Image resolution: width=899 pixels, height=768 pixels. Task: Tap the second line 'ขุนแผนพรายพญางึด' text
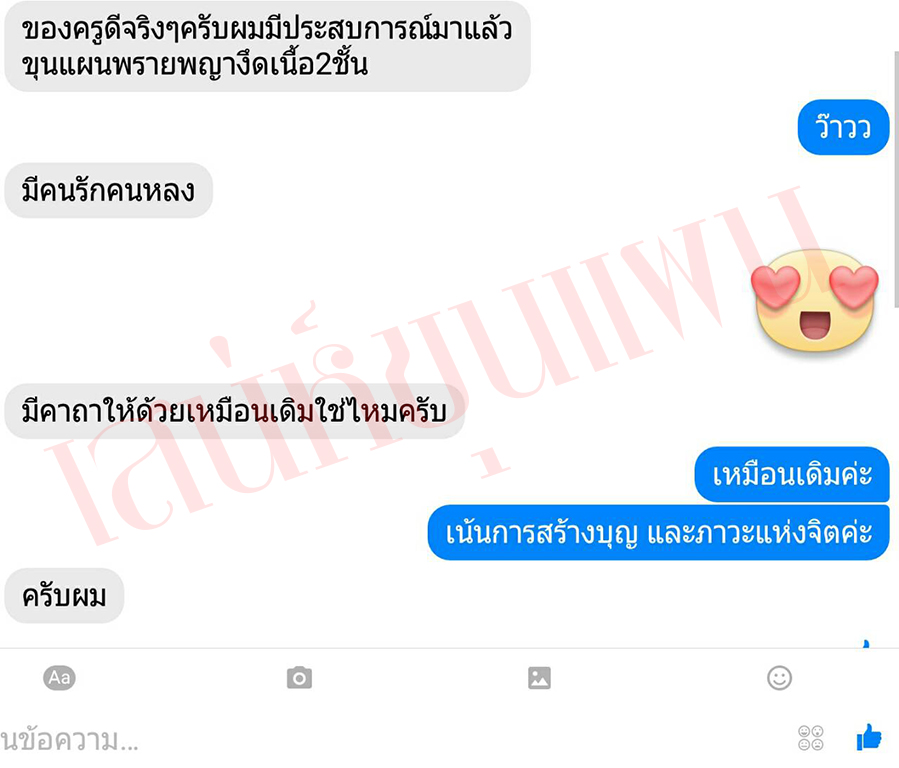coord(195,64)
